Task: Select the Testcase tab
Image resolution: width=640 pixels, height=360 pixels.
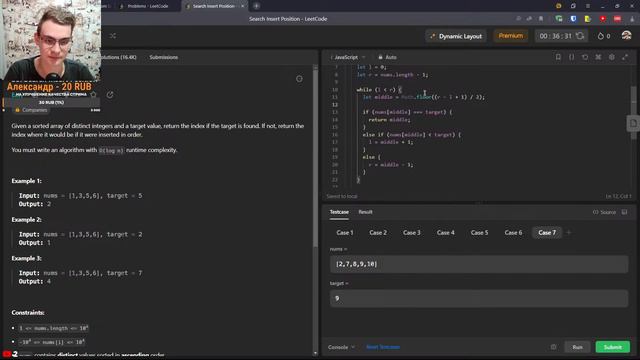Action: (x=339, y=212)
